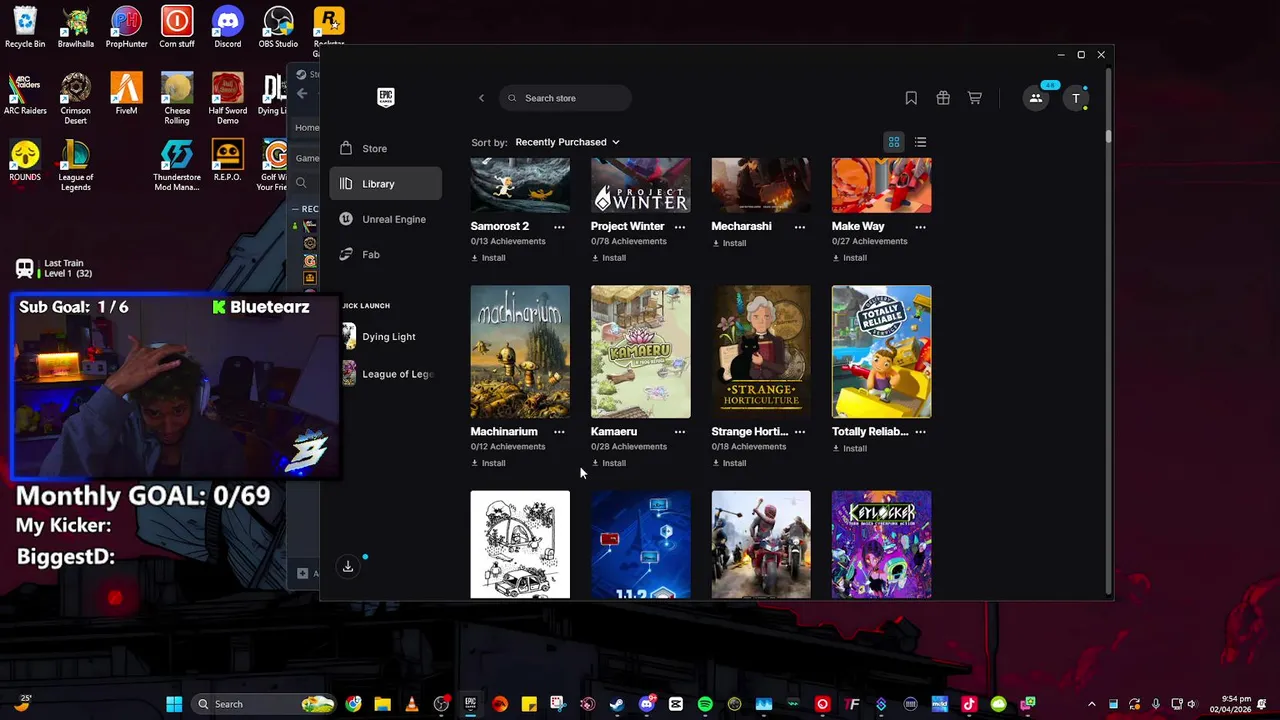Switch library to grid view
Viewport: 1280px width, 720px height.
[894, 142]
